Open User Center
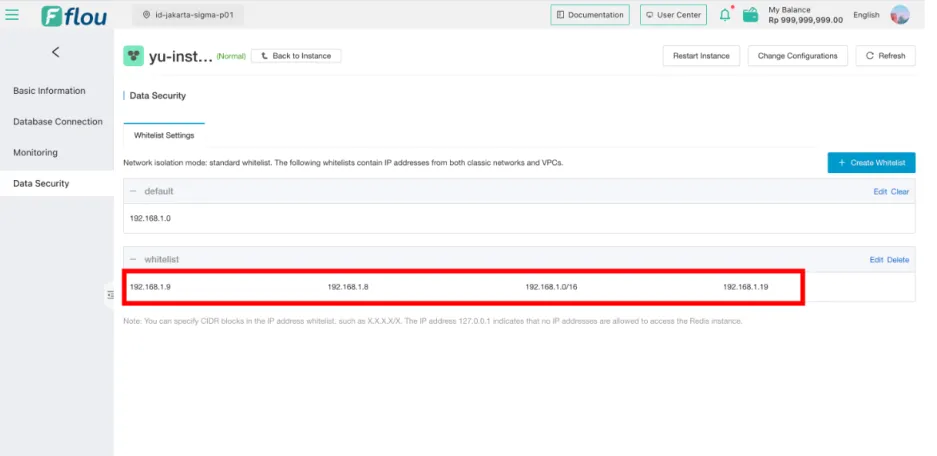937x456 pixels. pos(673,15)
